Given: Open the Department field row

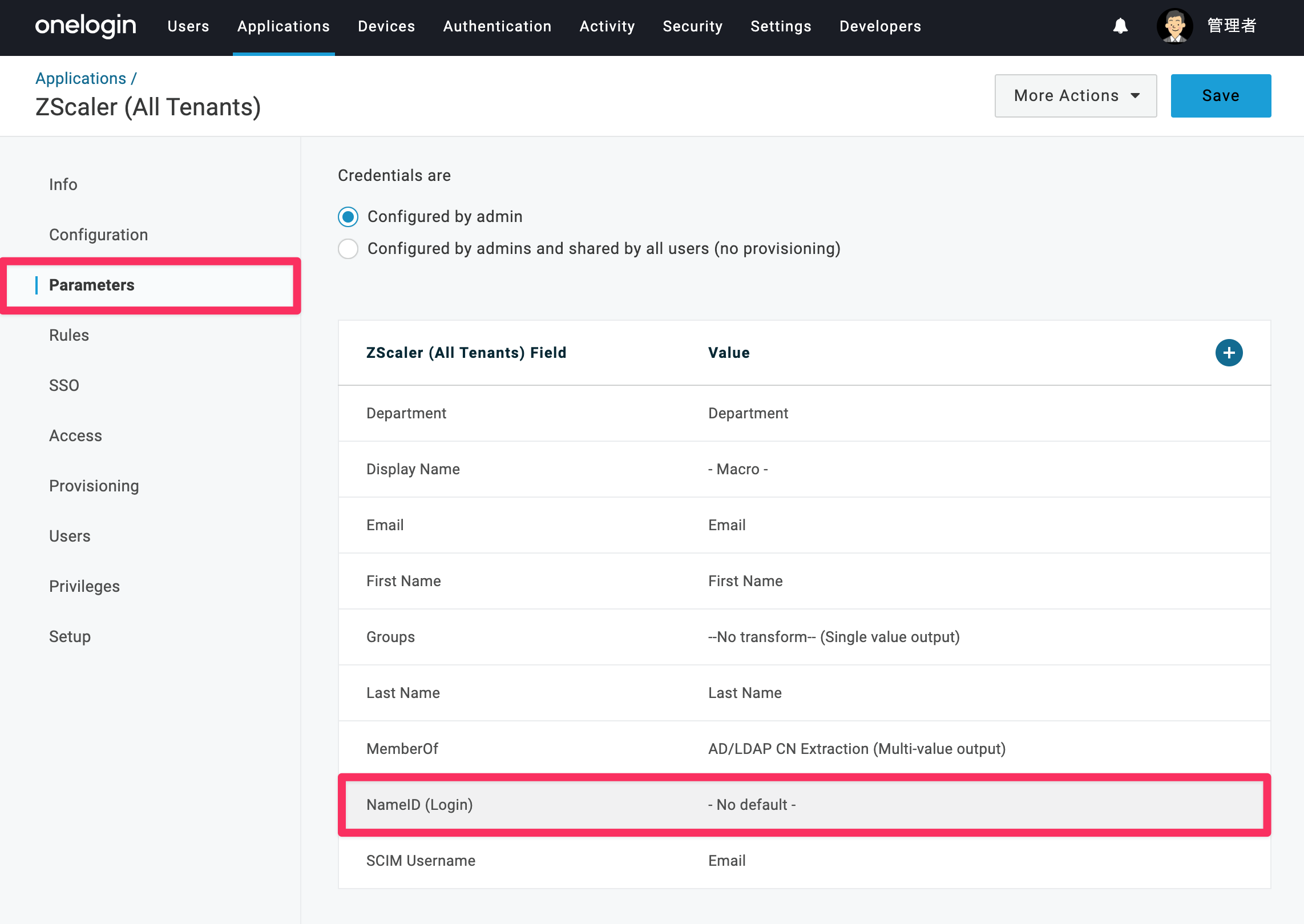Looking at the screenshot, I should (x=805, y=413).
